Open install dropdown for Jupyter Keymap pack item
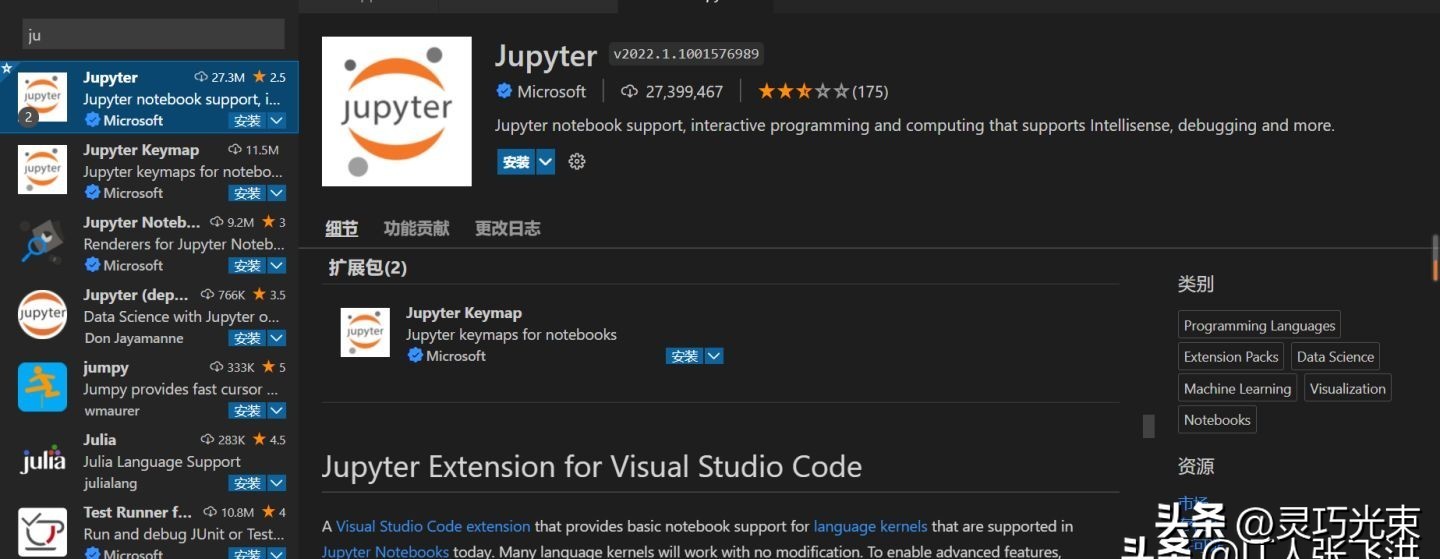The width and height of the screenshot is (1440, 559). tap(713, 356)
